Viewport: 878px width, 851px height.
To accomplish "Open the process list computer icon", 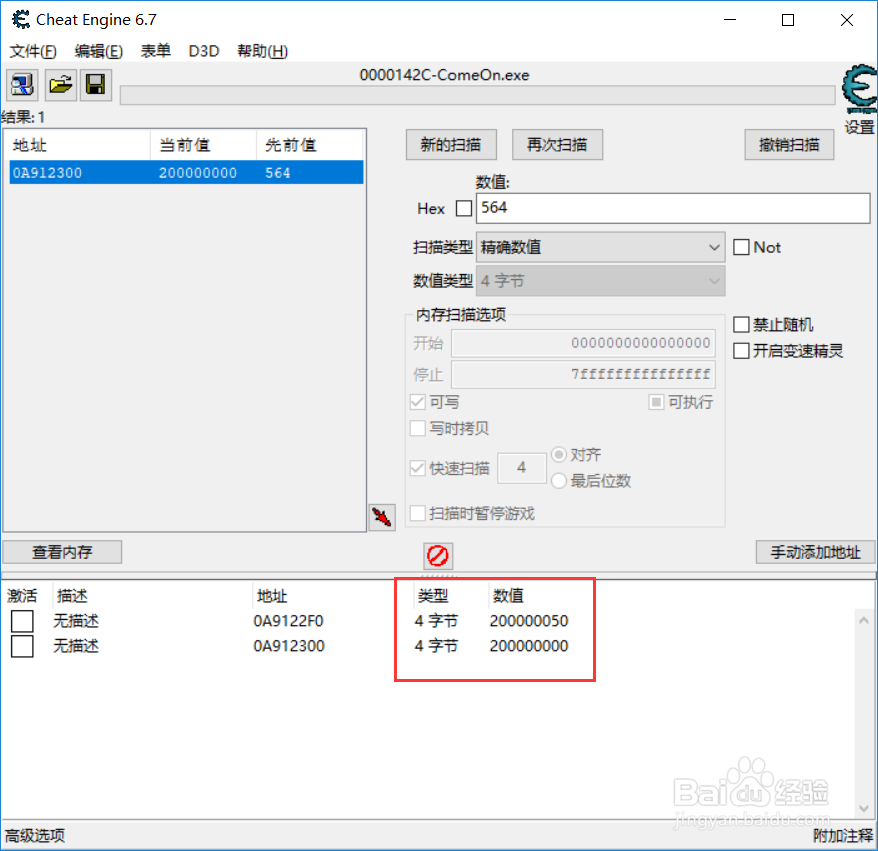I will coord(22,85).
